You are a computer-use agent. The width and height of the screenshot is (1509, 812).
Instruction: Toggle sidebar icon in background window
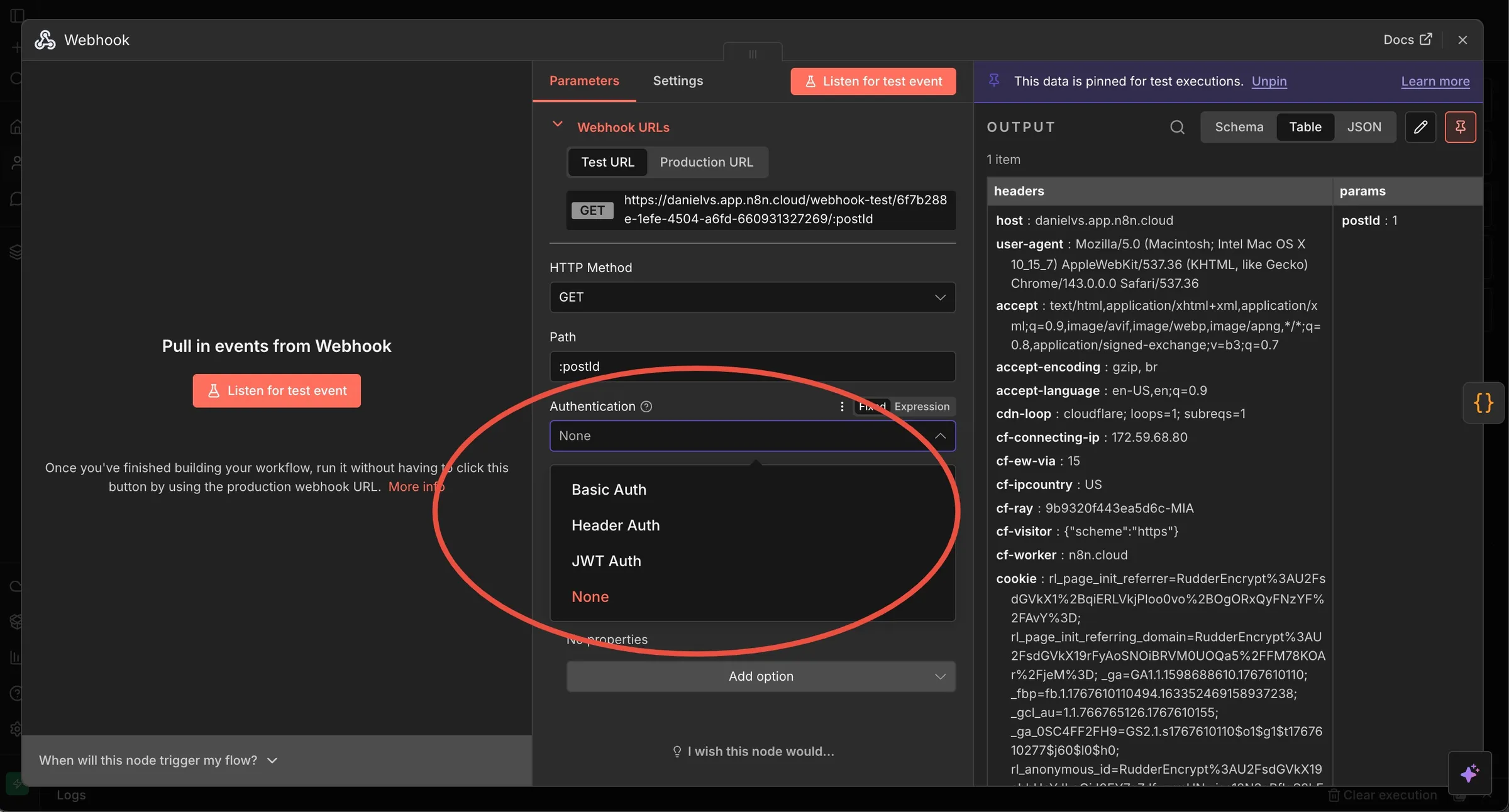(17, 15)
